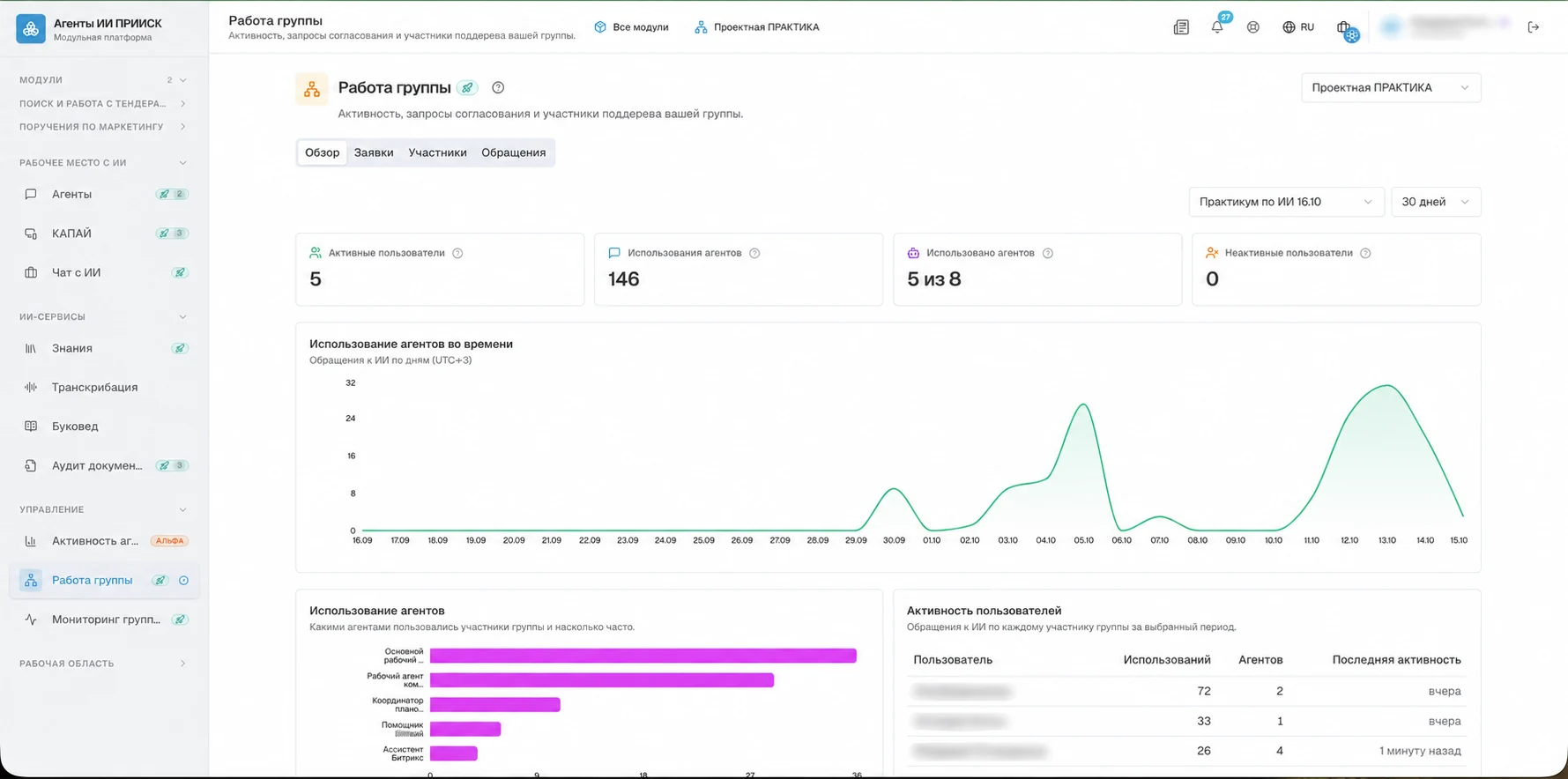Open Знания service in sidebar
This screenshot has width=1568, height=779.
coord(104,348)
